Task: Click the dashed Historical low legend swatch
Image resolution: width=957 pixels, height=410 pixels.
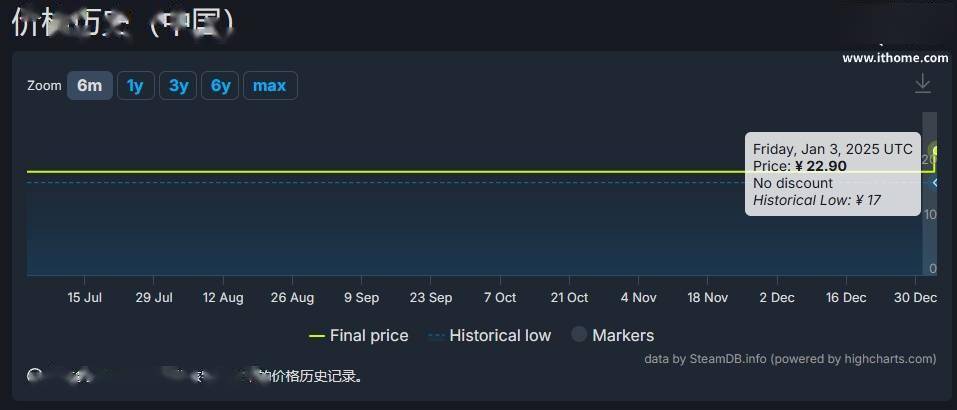Action: point(436,336)
